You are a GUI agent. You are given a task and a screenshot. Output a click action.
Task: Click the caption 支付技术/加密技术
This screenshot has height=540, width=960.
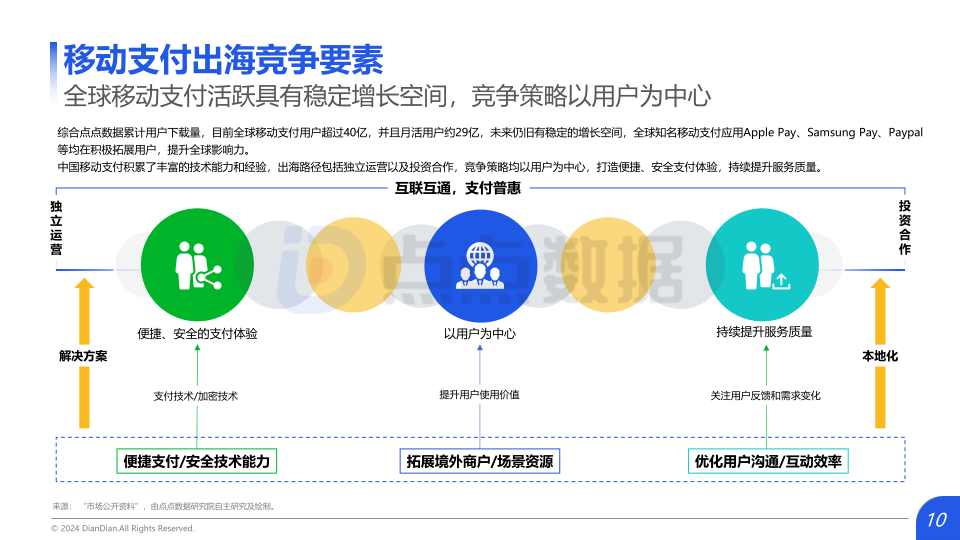pos(195,396)
